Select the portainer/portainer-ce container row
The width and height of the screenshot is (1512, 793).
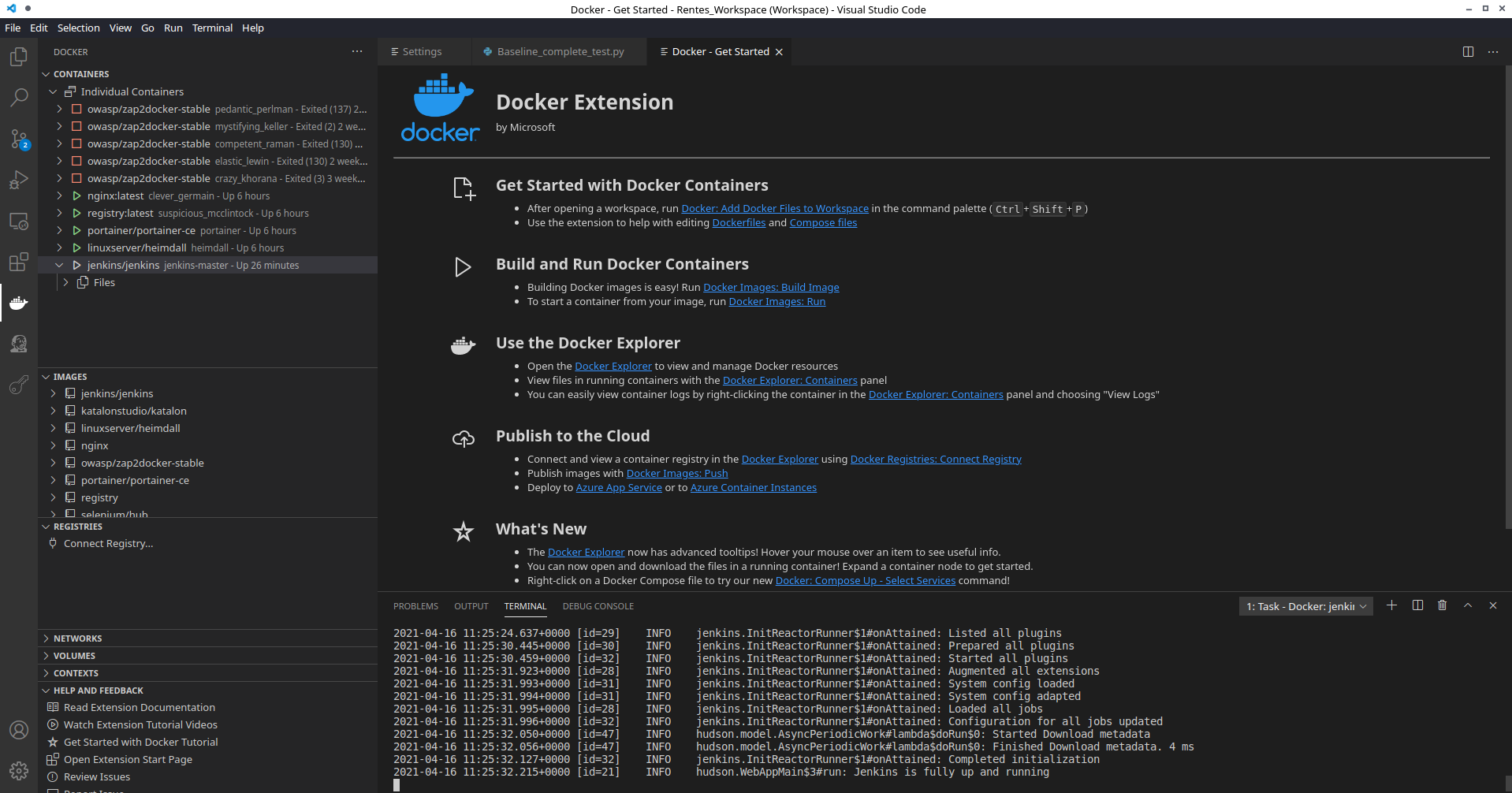pos(208,230)
